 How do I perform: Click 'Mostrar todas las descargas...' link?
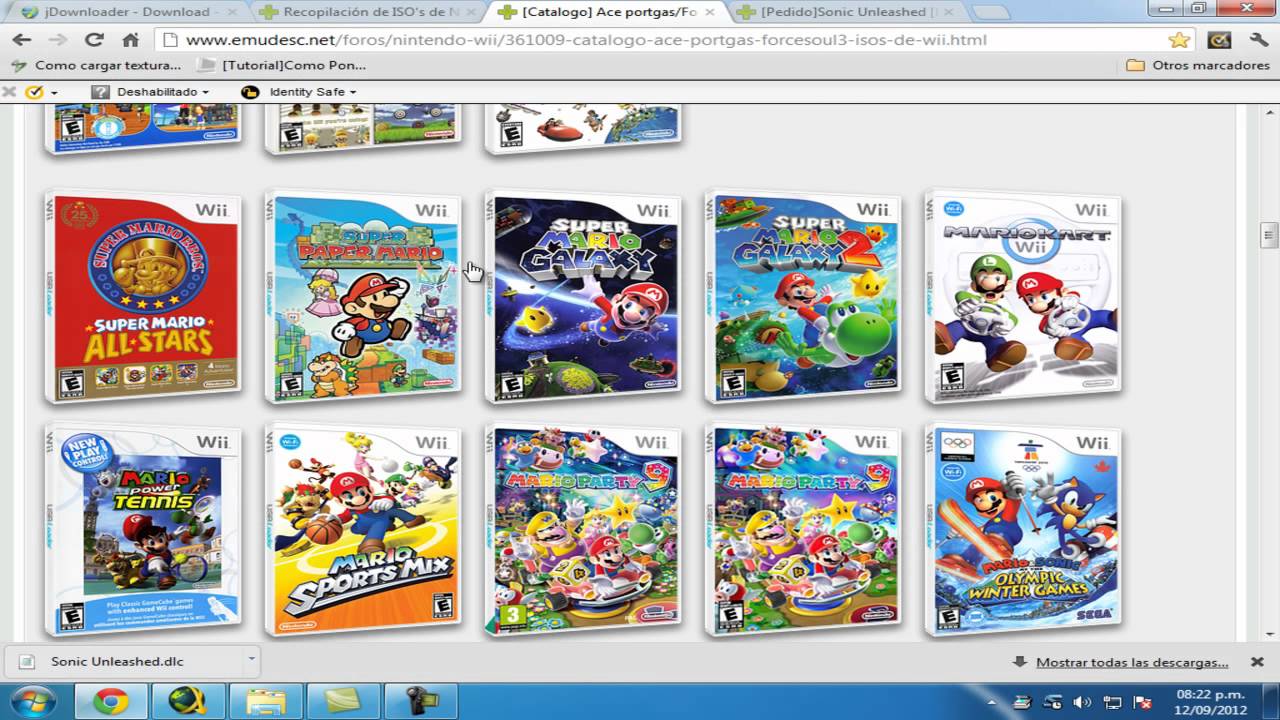tap(1132, 662)
